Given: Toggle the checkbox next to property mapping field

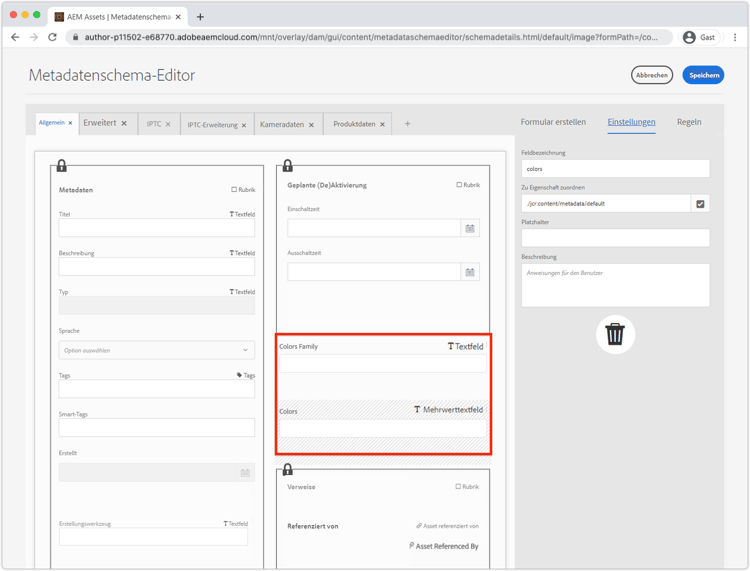Looking at the screenshot, I should [x=700, y=204].
